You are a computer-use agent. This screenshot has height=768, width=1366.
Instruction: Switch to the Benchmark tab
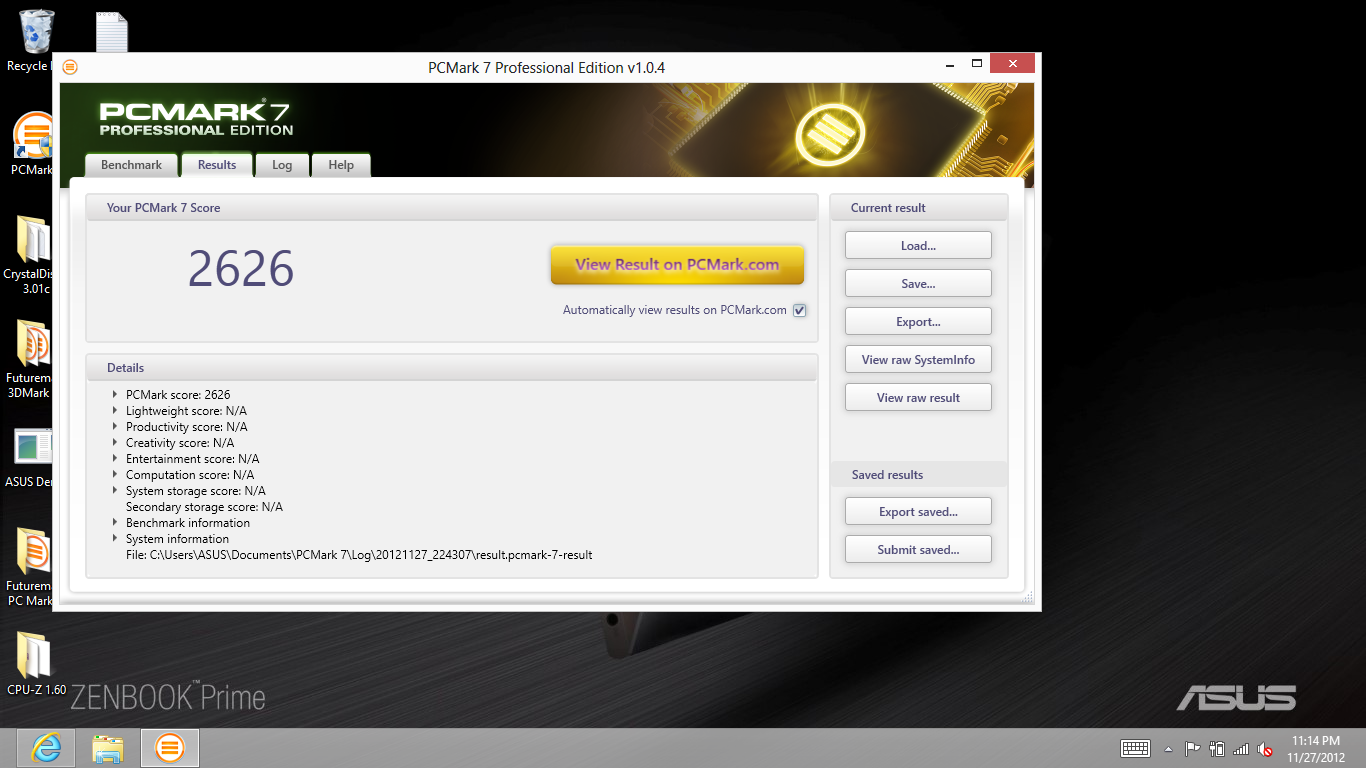coord(131,165)
